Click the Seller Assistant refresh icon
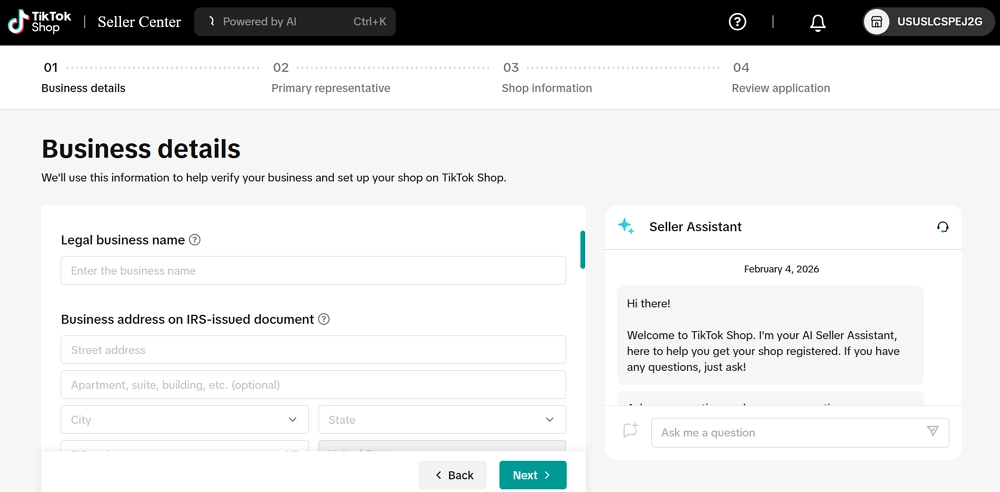Image resolution: width=1000 pixels, height=492 pixels. [942, 227]
